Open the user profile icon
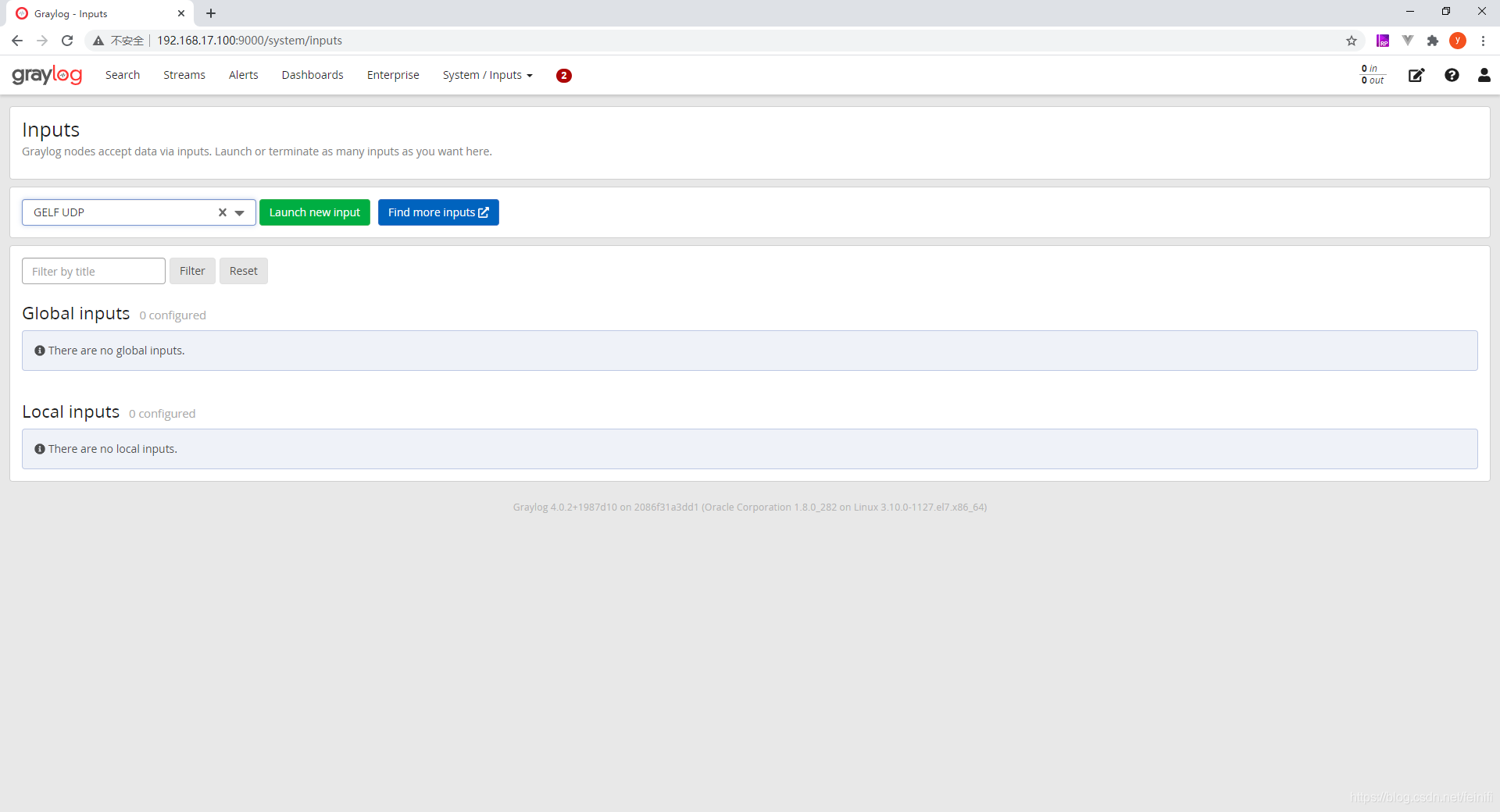Screen dimensions: 1500x812 (1484, 75)
